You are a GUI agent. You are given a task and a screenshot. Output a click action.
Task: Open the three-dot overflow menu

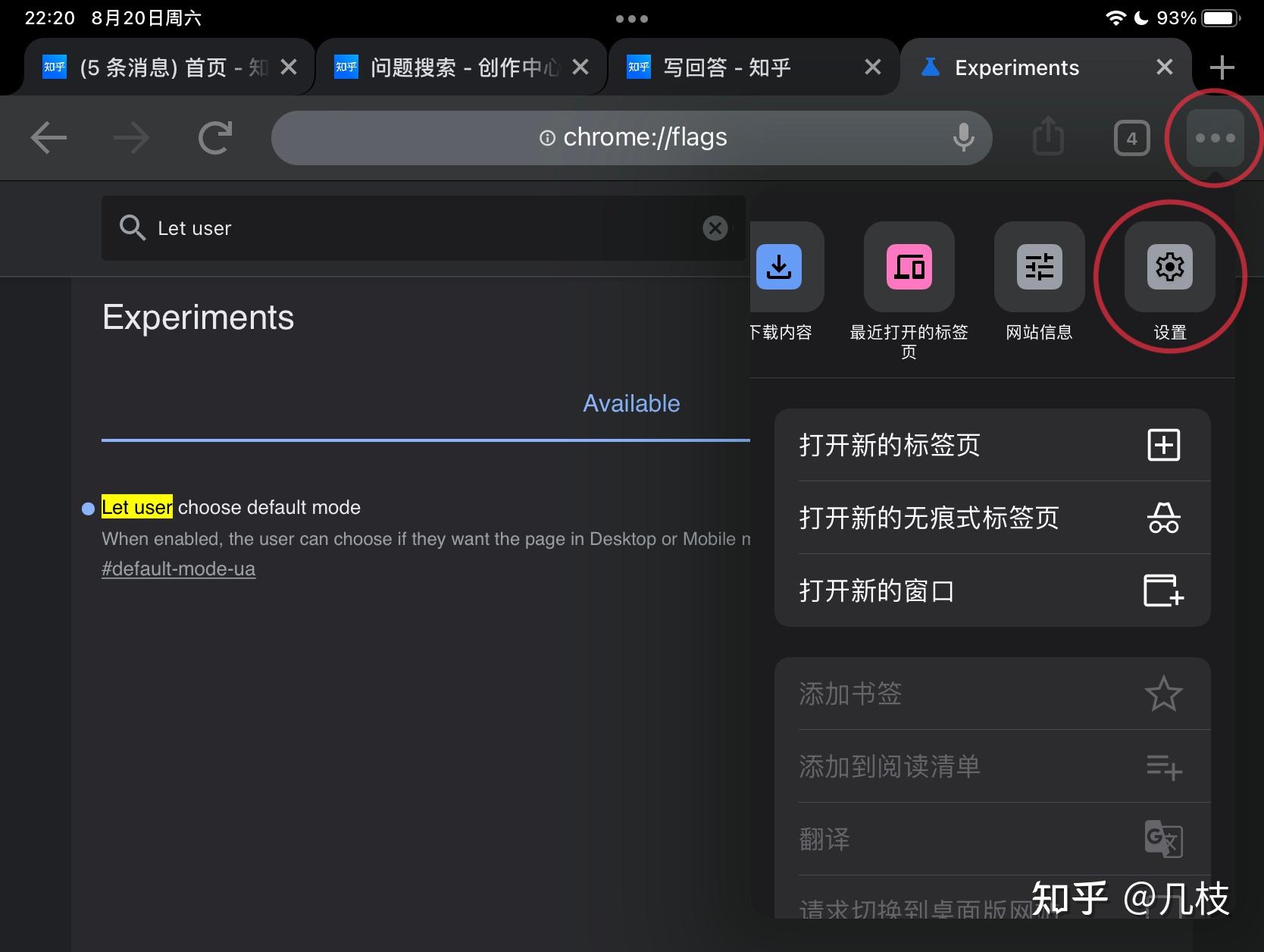pyautogui.click(x=1214, y=137)
